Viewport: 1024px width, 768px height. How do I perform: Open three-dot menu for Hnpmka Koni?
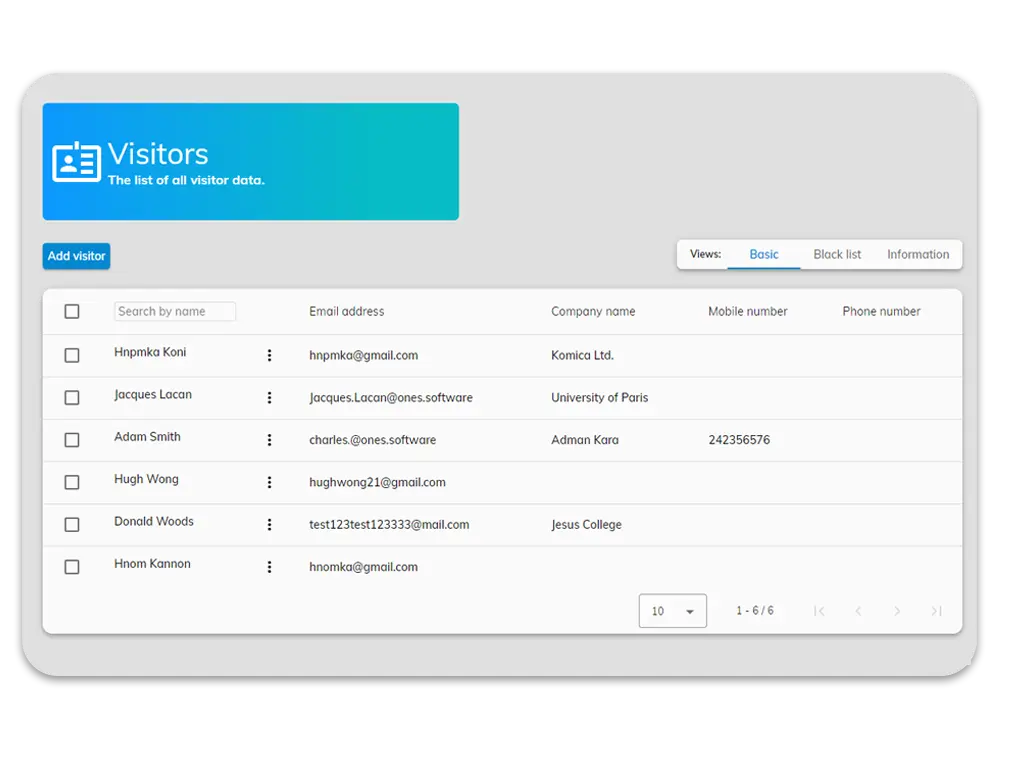pyautogui.click(x=269, y=355)
